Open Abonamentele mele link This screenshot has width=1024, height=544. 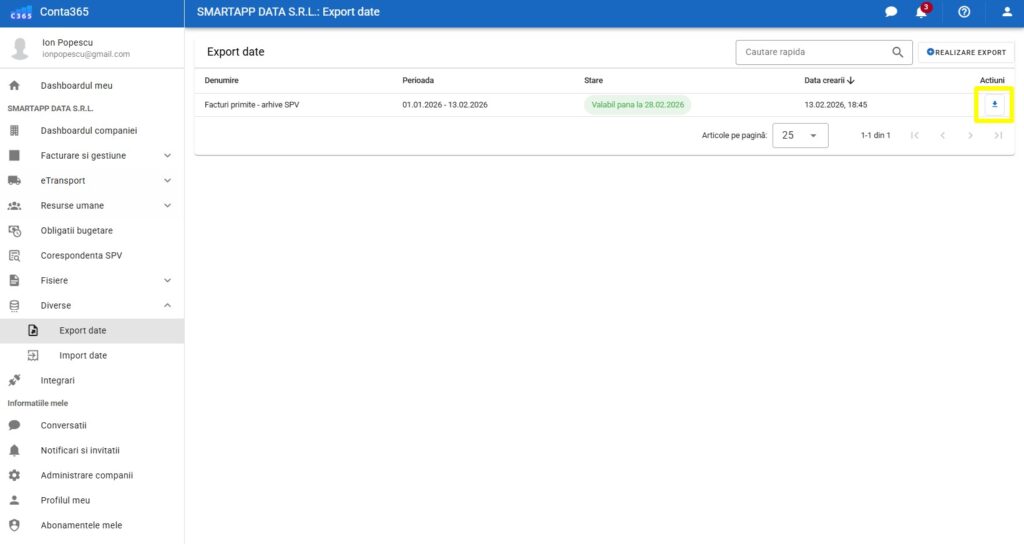click(81, 525)
